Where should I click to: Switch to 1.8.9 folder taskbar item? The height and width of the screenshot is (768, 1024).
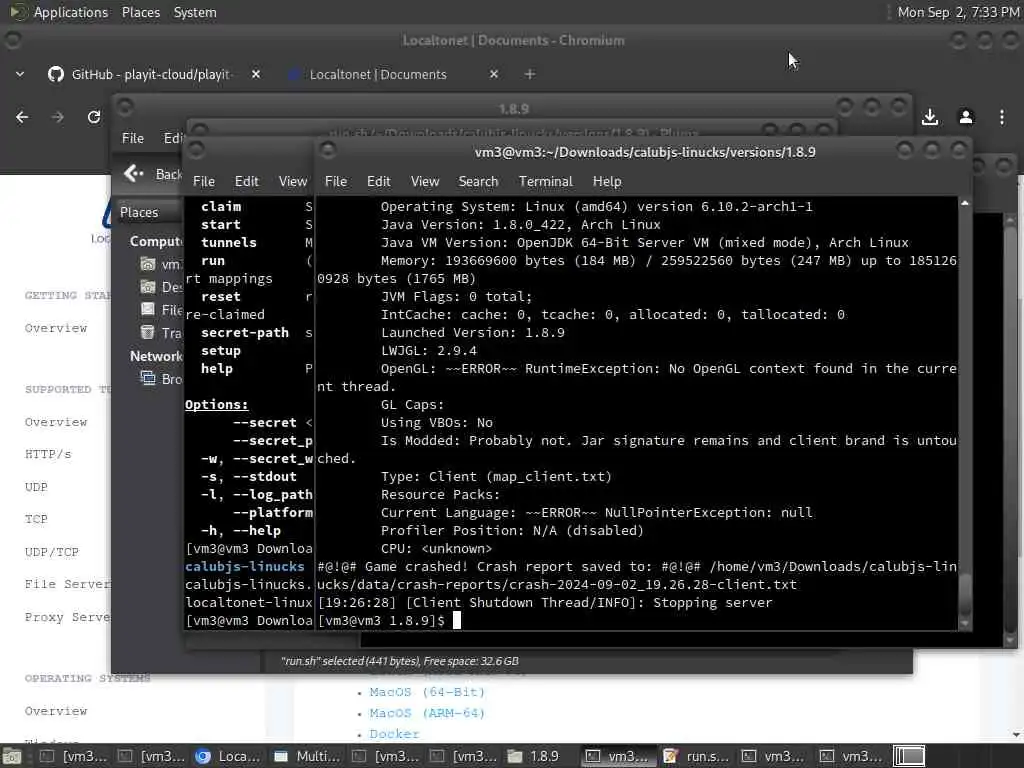(x=540, y=756)
